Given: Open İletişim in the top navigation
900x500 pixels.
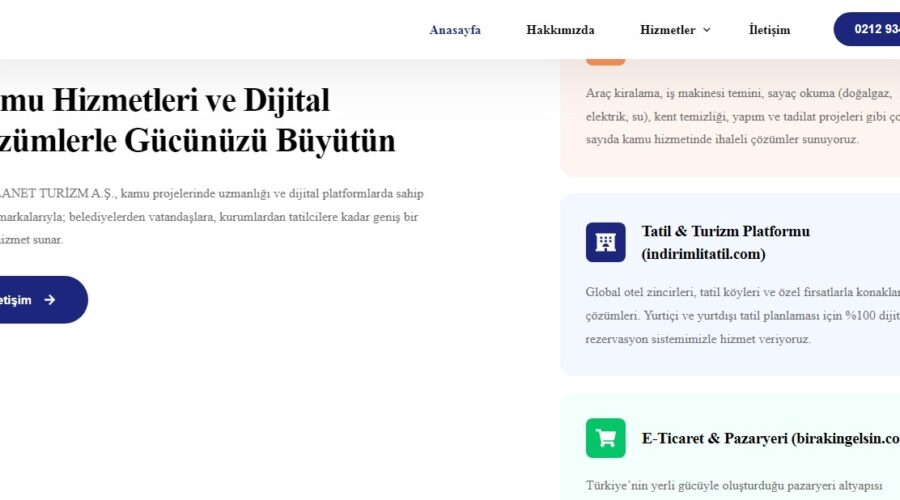Looking at the screenshot, I should pyautogui.click(x=769, y=30).
